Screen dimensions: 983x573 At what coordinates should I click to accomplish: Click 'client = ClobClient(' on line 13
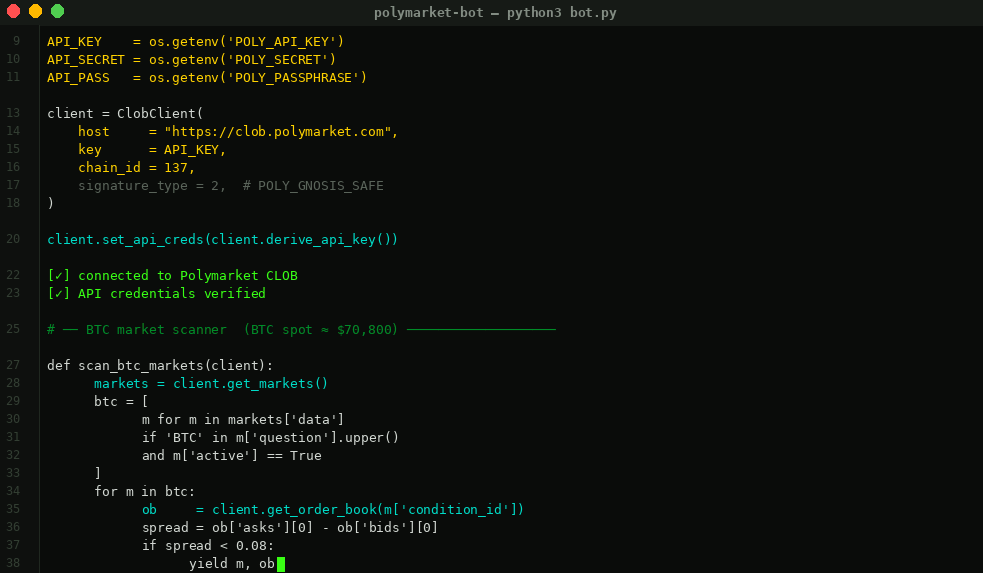pyautogui.click(x=125, y=113)
